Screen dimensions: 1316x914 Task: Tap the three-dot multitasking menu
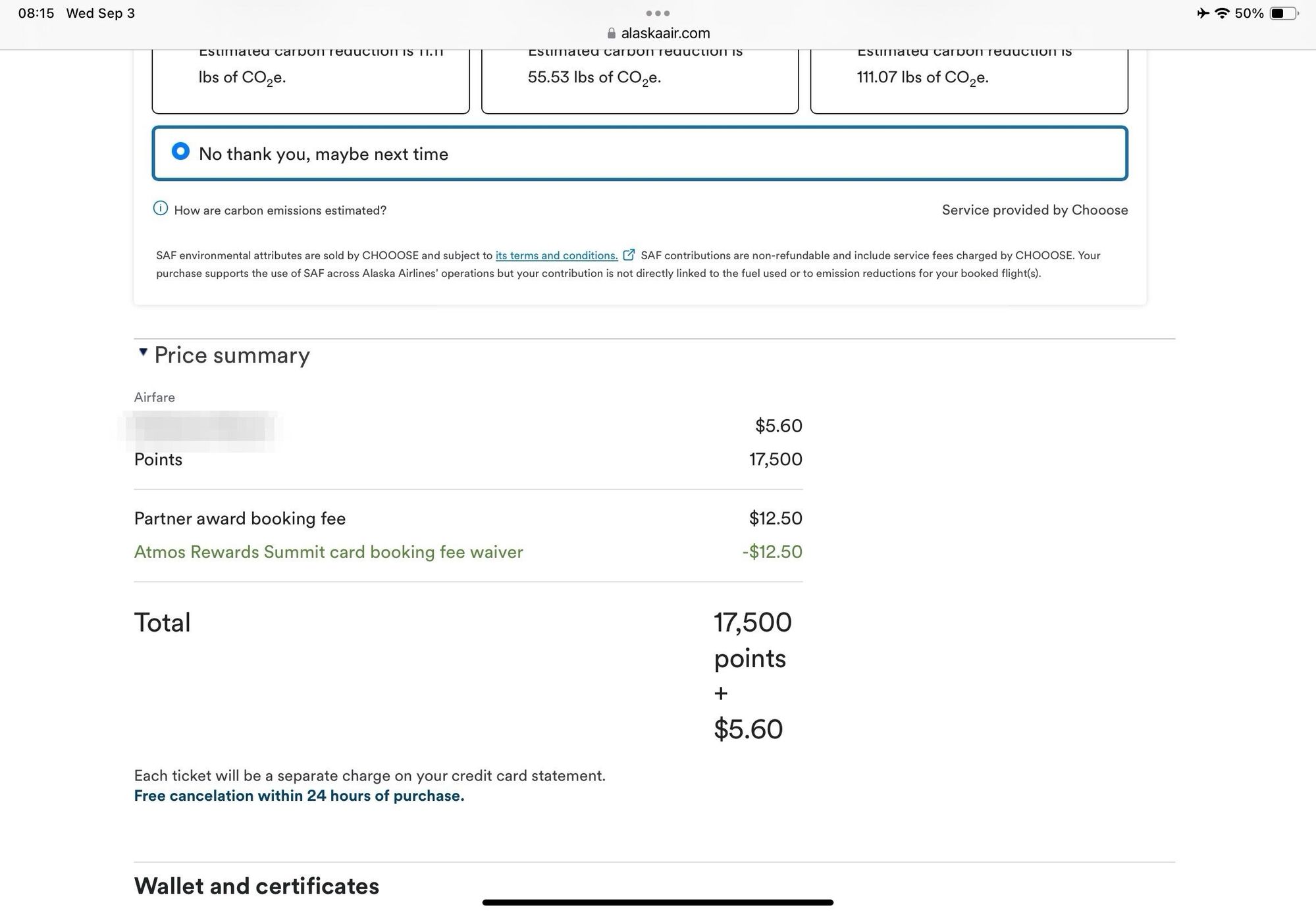coord(658,13)
